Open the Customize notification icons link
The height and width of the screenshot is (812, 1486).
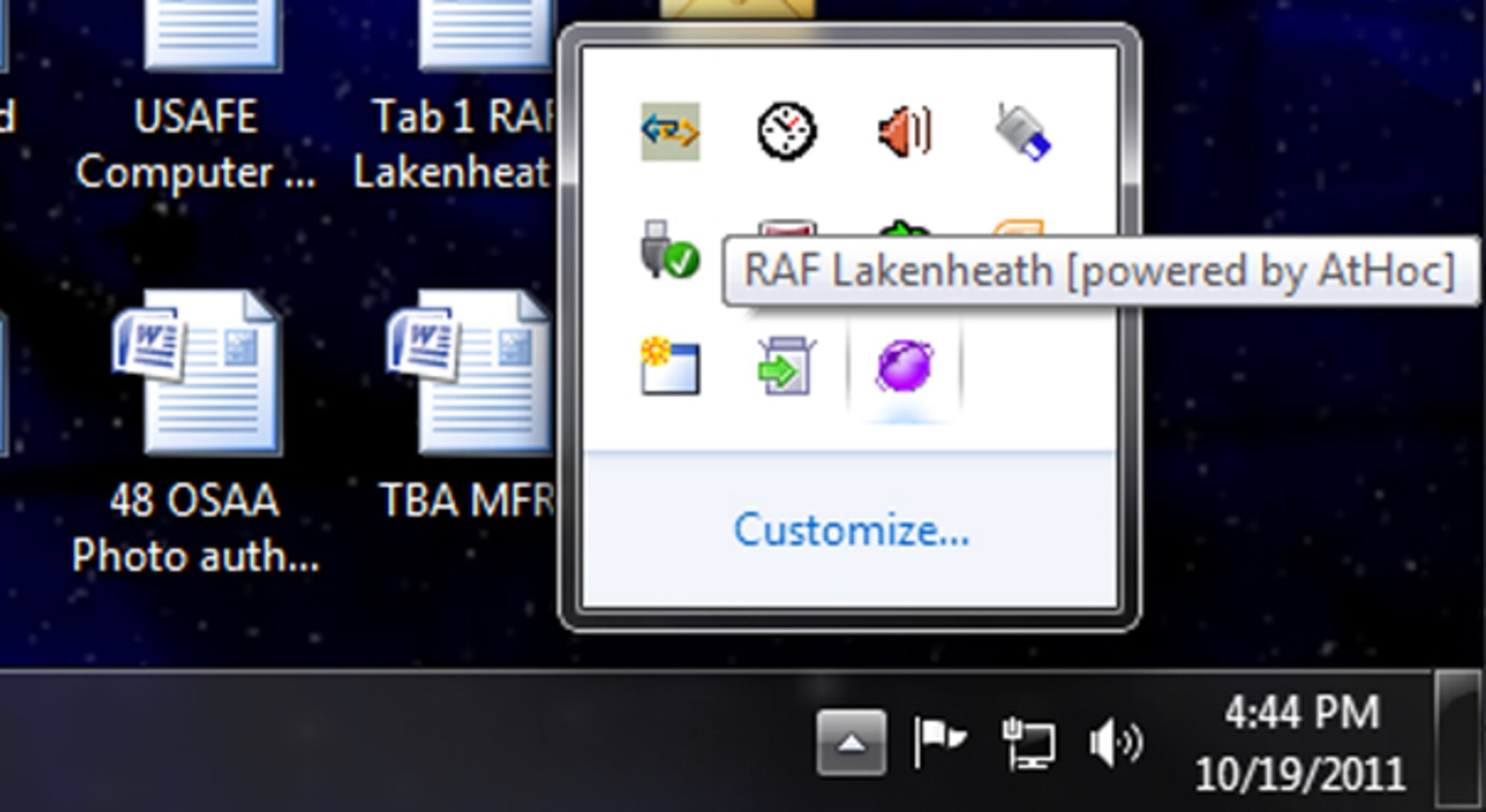tap(851, 530)
